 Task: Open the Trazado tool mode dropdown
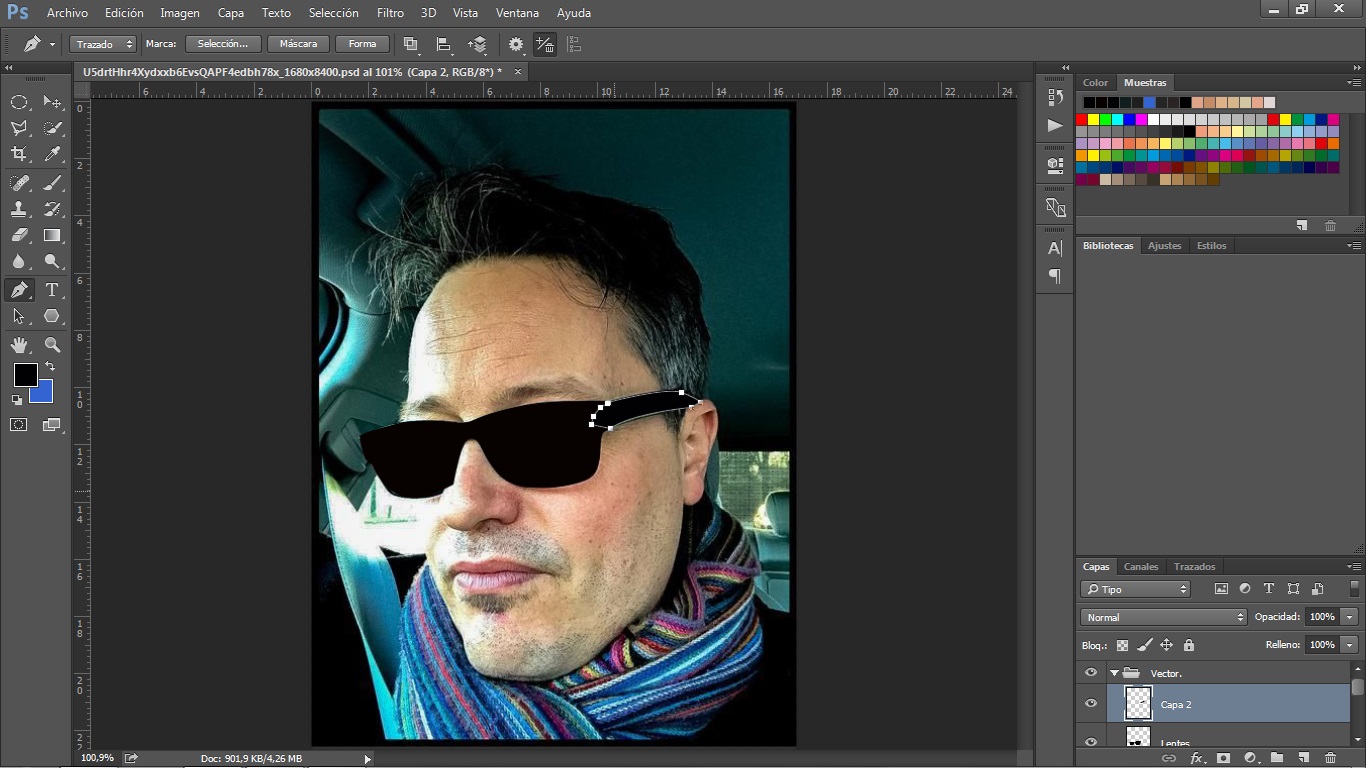point(103,44)
